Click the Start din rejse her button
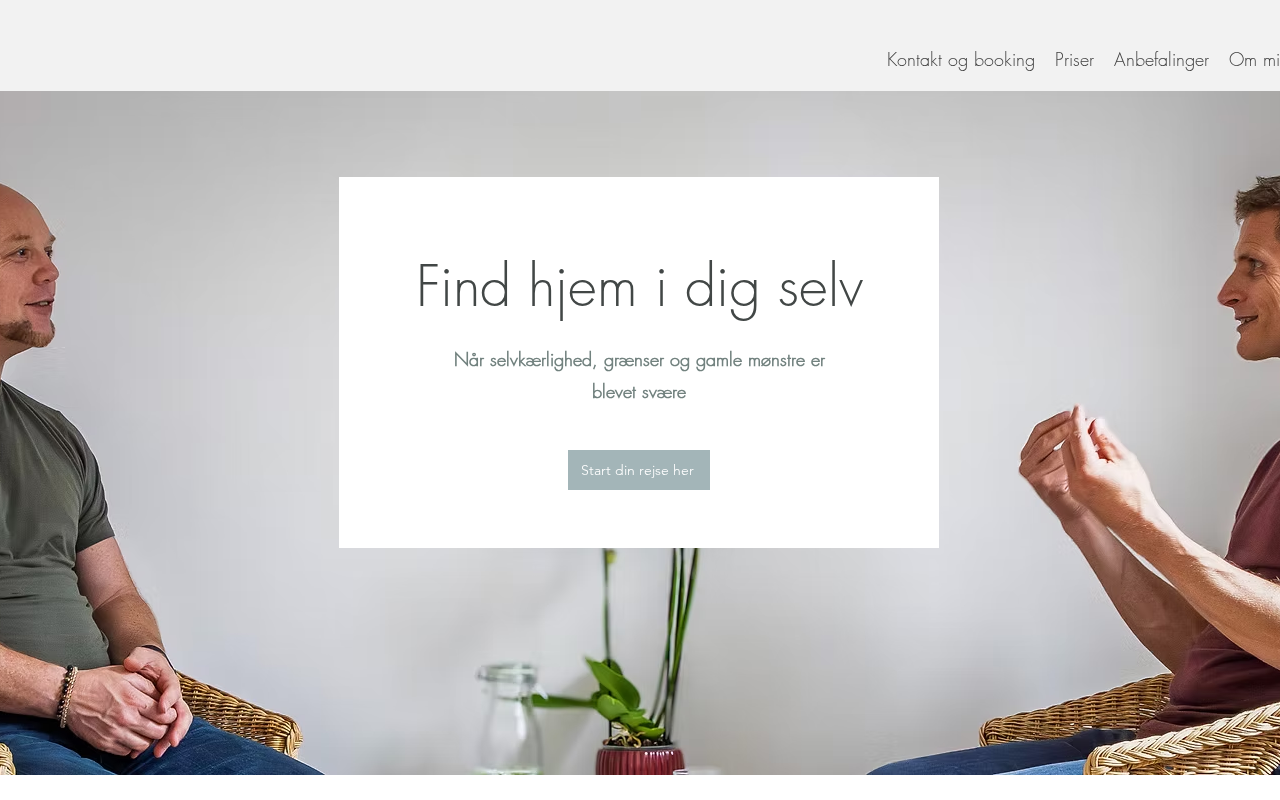The height and width of the screenshot is (800, 1280). coord(639,470)
